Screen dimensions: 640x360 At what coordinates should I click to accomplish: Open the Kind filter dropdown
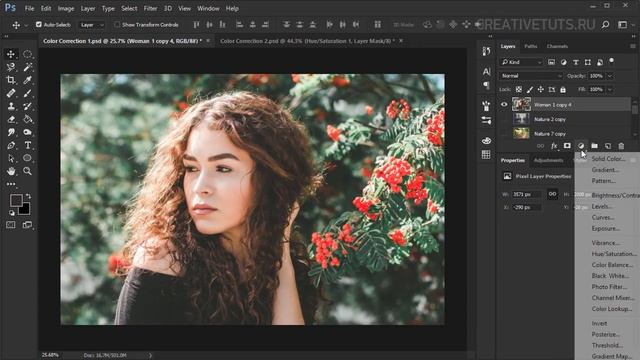coord(521,62)
